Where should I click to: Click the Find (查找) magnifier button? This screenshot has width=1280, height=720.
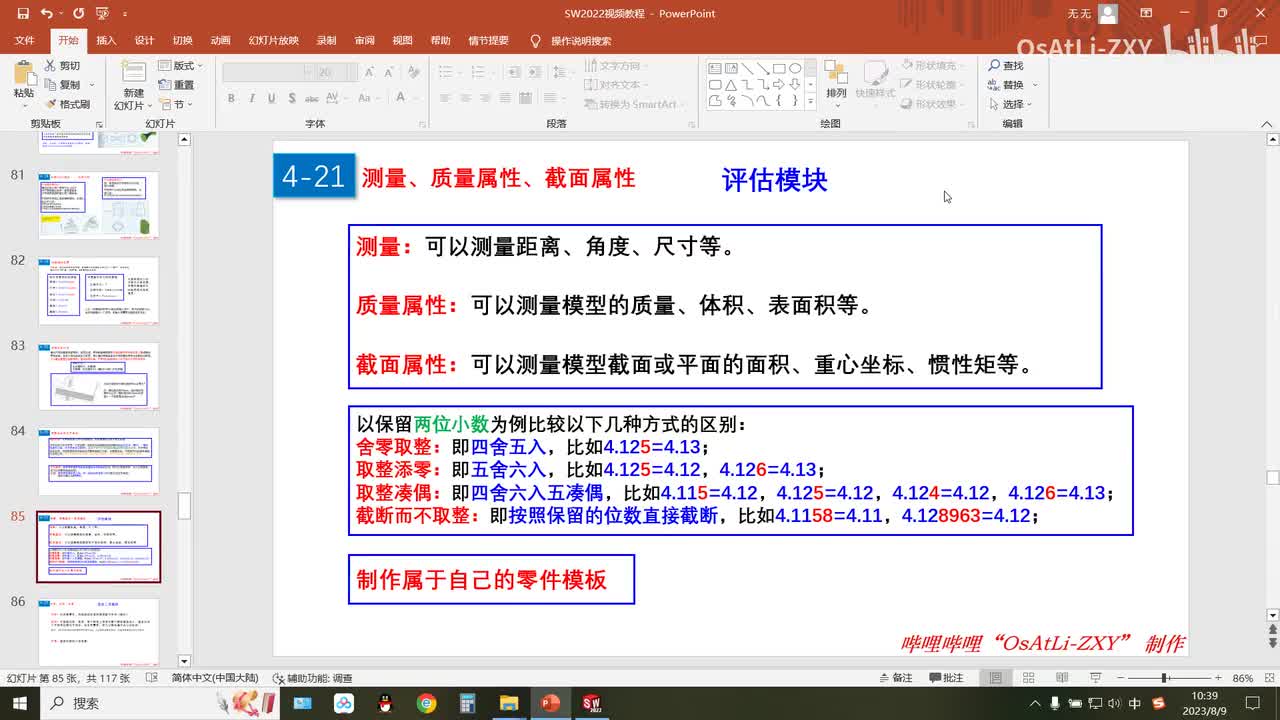click(x=1006, y=66)
